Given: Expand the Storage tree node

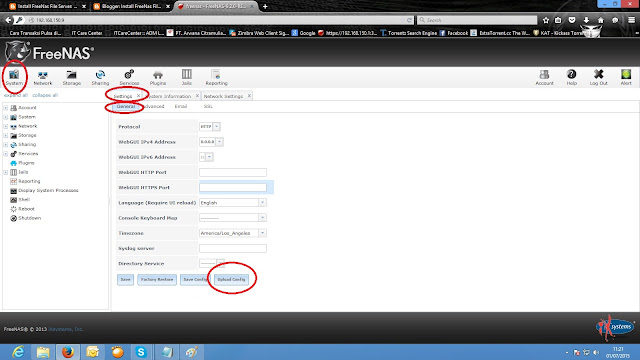Looking at the screenshot, I should (x=6, y=136).
